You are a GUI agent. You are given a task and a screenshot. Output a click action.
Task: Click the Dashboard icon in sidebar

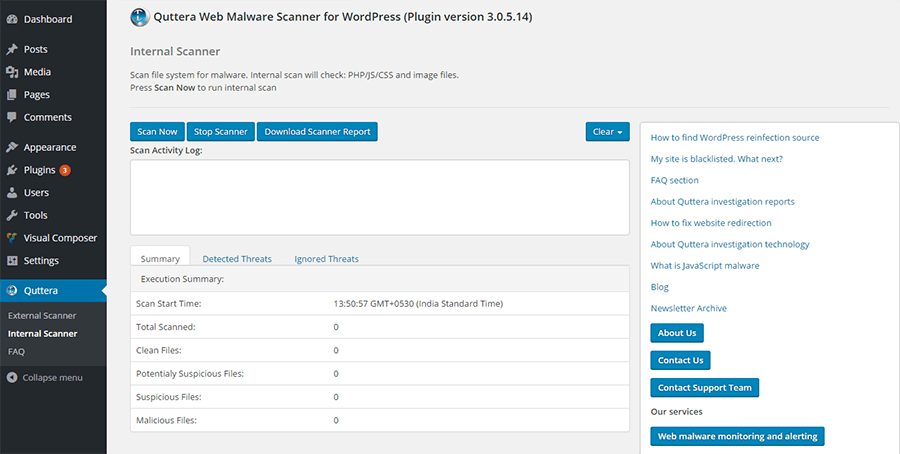12,19
